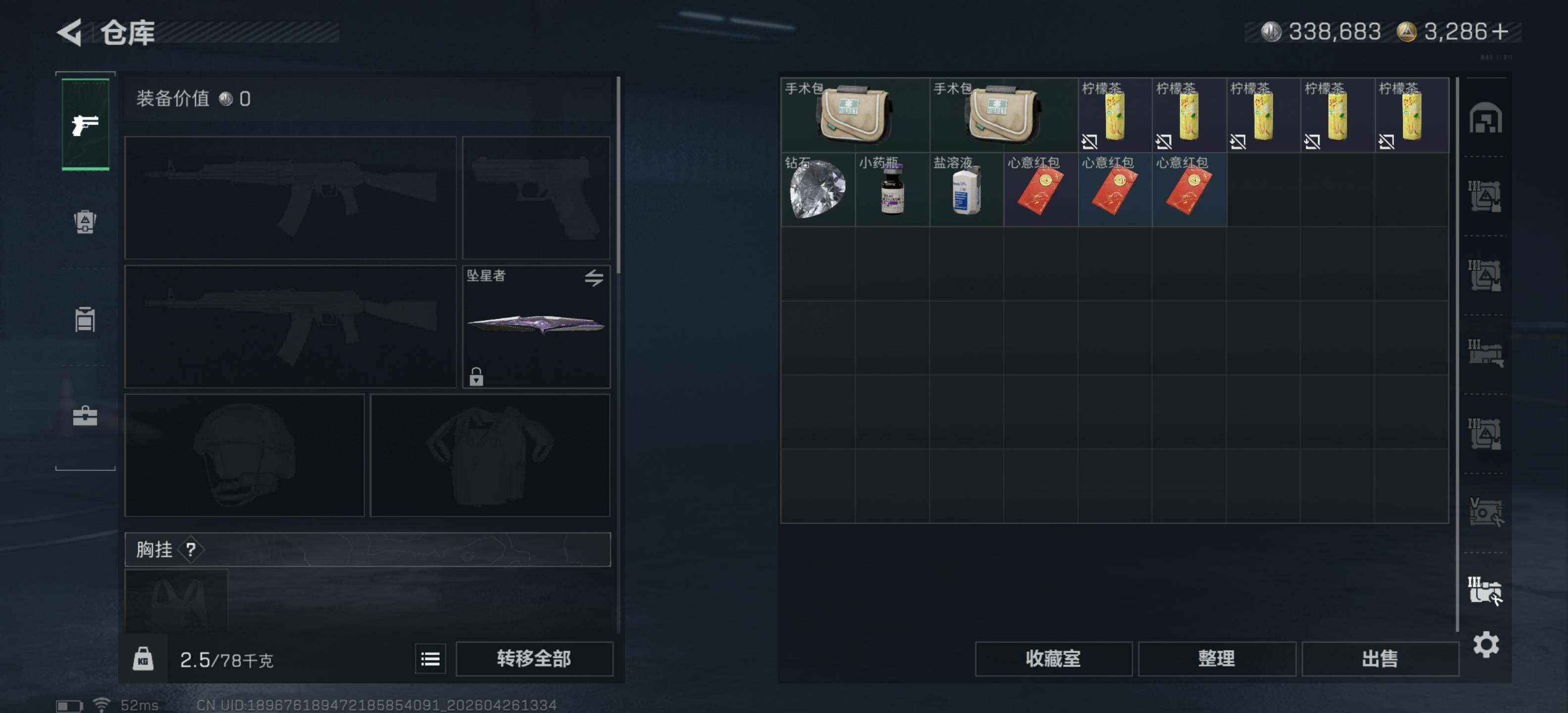Open the list view icon beside 转移全部

click(430, 659)
